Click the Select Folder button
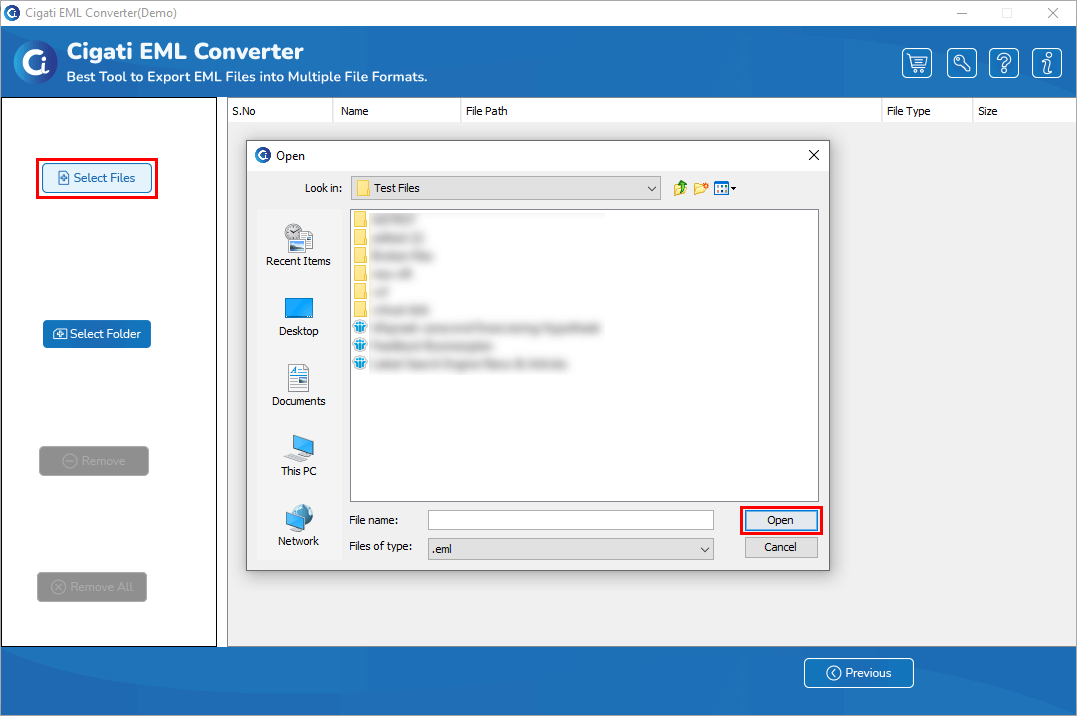 [x=97, y=334]
